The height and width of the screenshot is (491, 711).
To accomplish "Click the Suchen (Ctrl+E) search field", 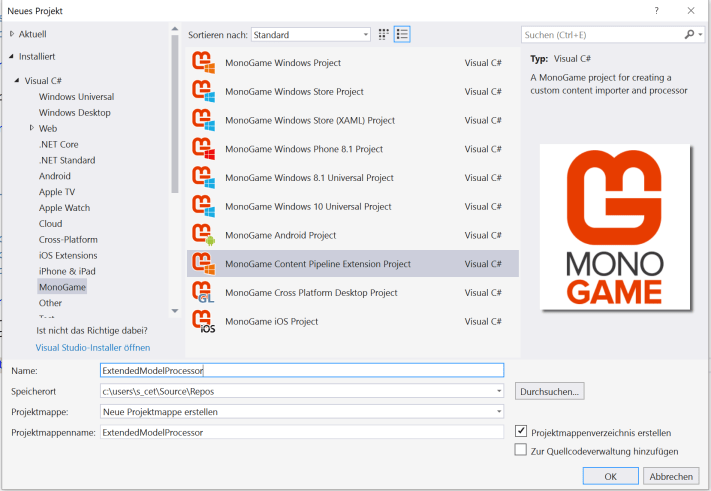I will pos(602,34).
